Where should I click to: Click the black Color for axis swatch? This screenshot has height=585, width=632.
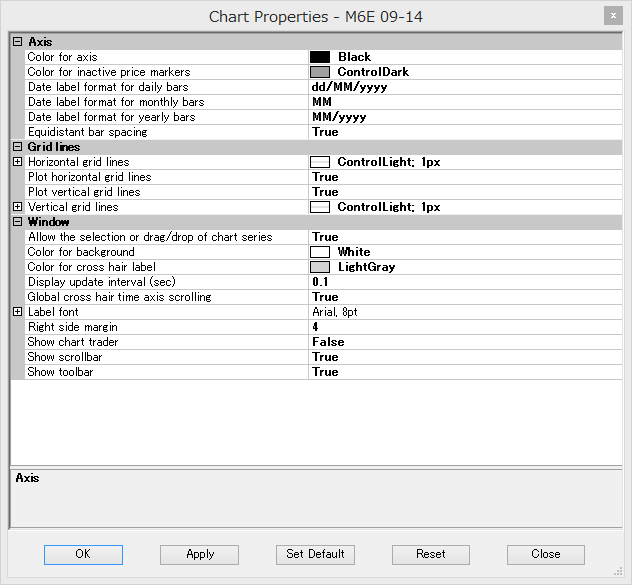[x=320, y=57]
